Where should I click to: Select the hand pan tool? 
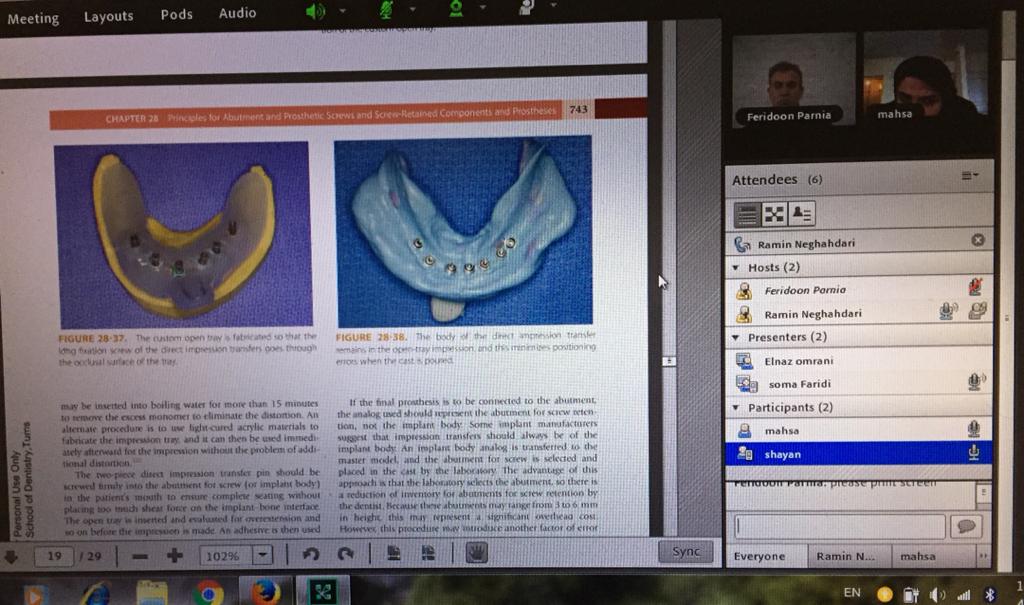point(475,552)
